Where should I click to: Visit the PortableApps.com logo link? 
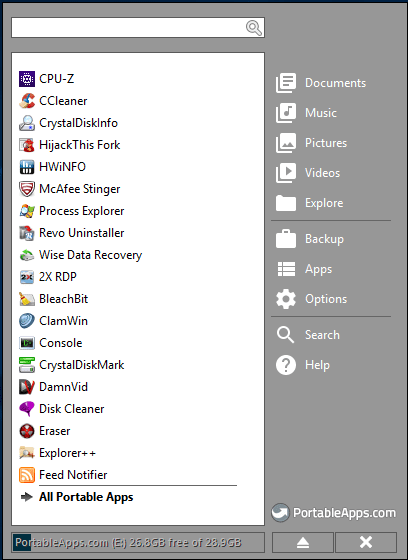click(x=333, y=513)
